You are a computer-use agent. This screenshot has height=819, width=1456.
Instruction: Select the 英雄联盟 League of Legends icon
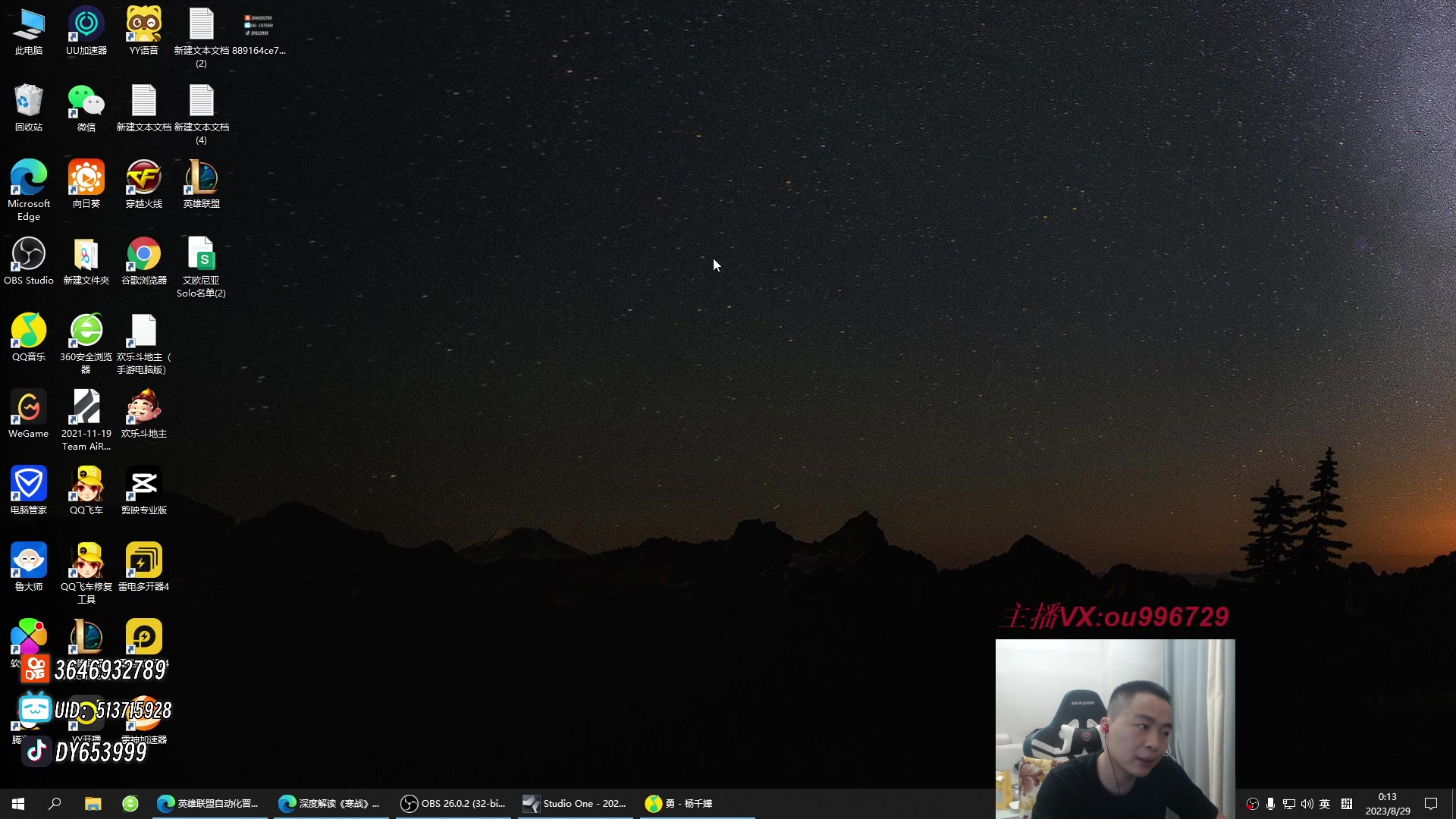click(x=201, y=178)
